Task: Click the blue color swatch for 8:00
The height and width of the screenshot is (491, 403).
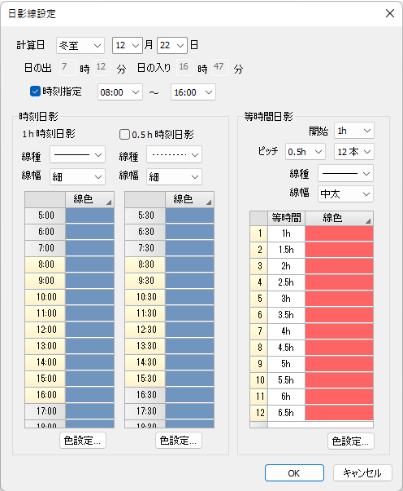Action: (90, 264)
